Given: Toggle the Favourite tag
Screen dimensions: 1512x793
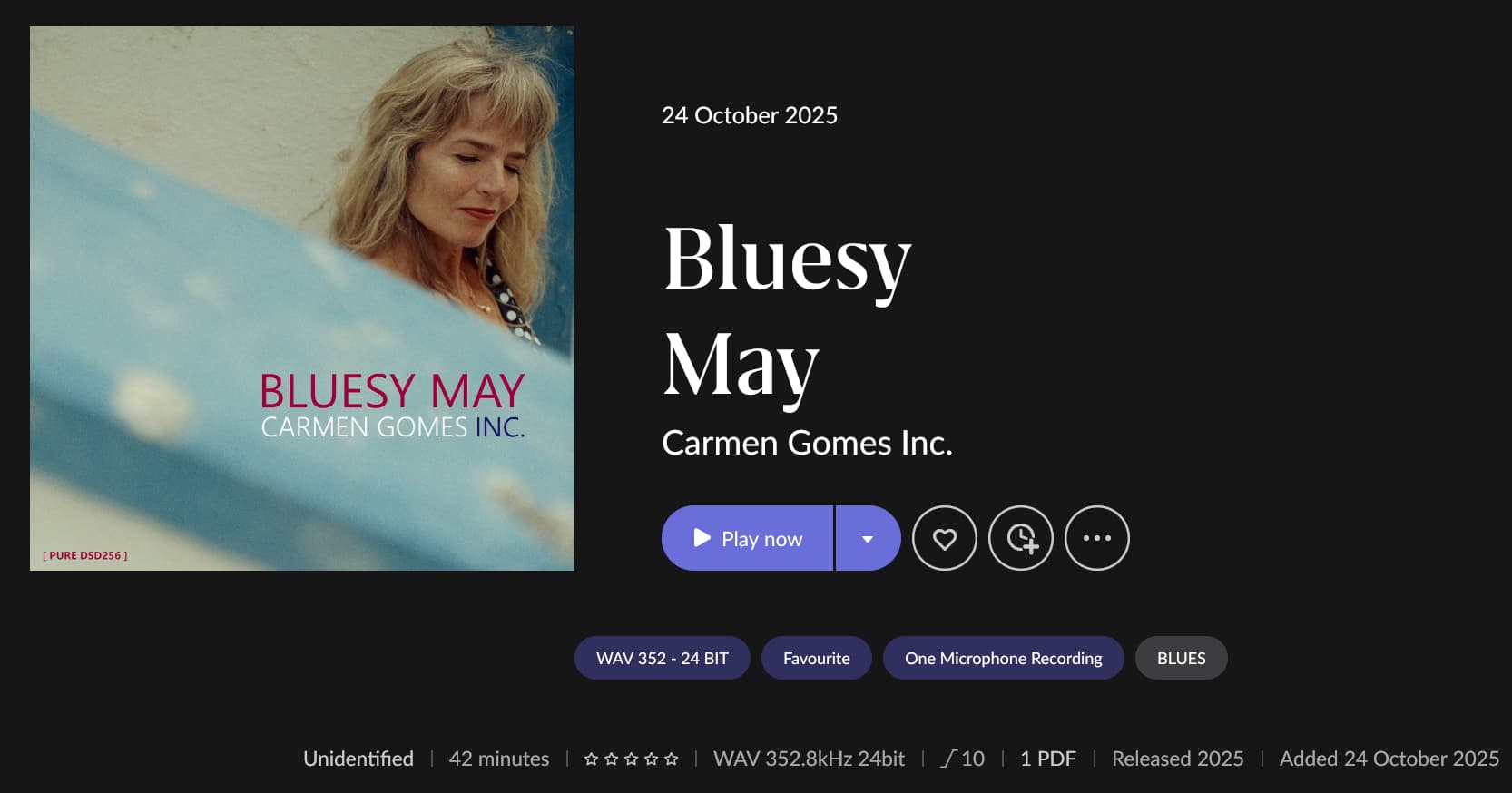Looking at the screenshot, I should (x=816, y=658).
